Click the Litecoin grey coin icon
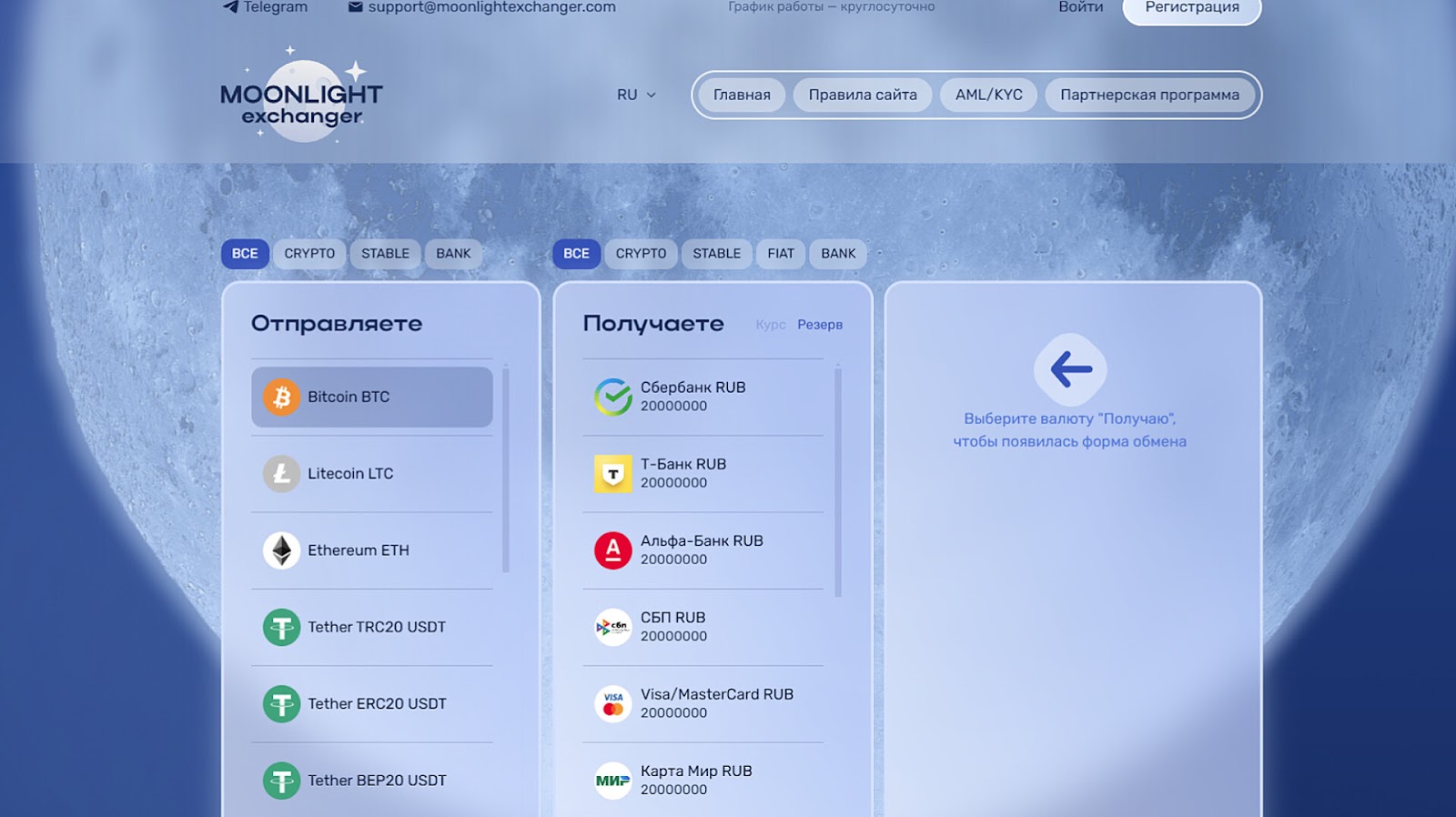This screenshot has height=817, width=1456. tap(282, 473)
